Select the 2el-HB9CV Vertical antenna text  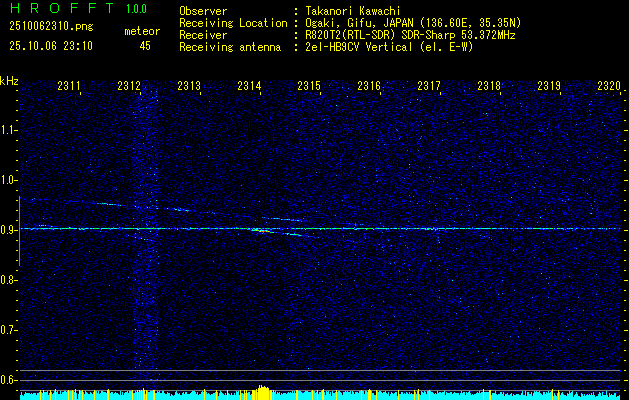coord(389,47)
